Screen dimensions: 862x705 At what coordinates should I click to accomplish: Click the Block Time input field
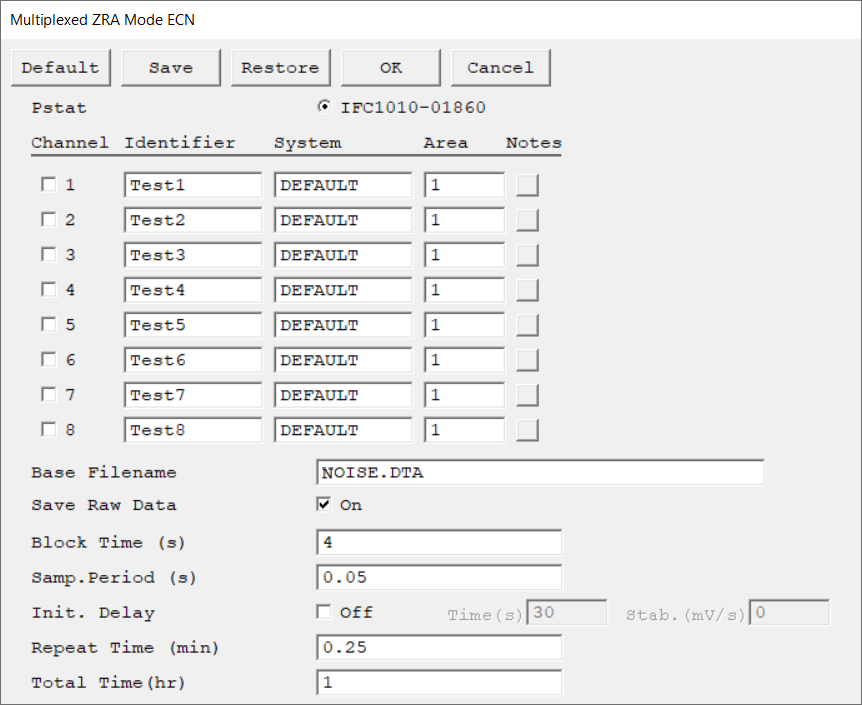(438, 543)
